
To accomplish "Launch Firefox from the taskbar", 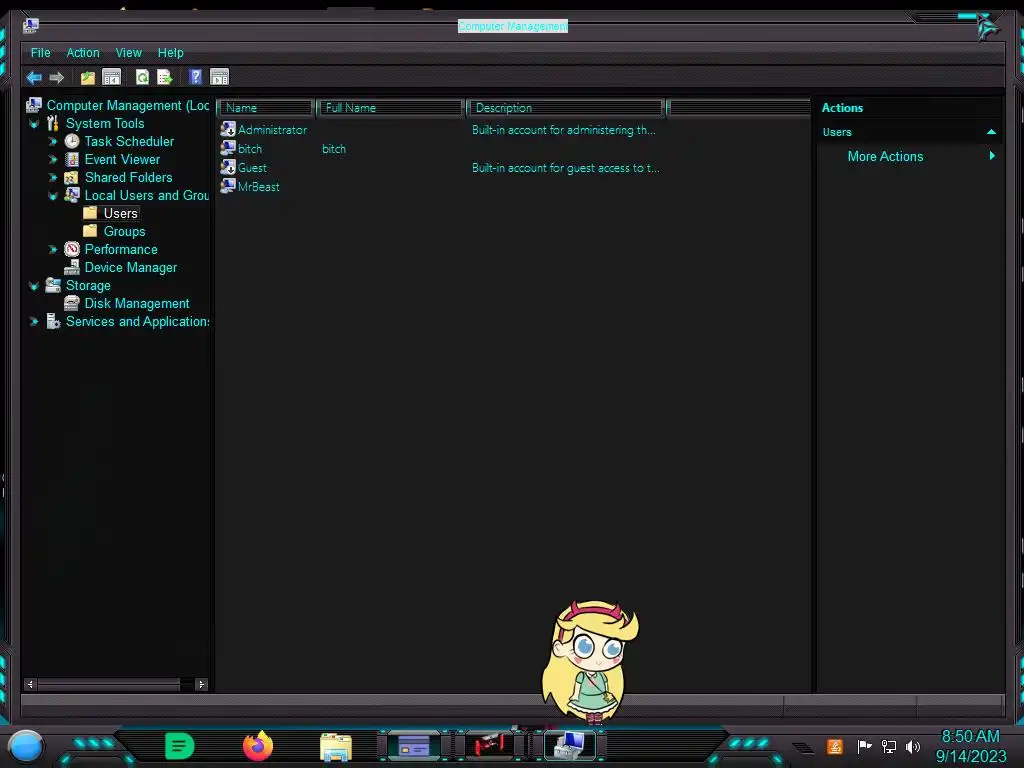I will (x=257, y=746).
